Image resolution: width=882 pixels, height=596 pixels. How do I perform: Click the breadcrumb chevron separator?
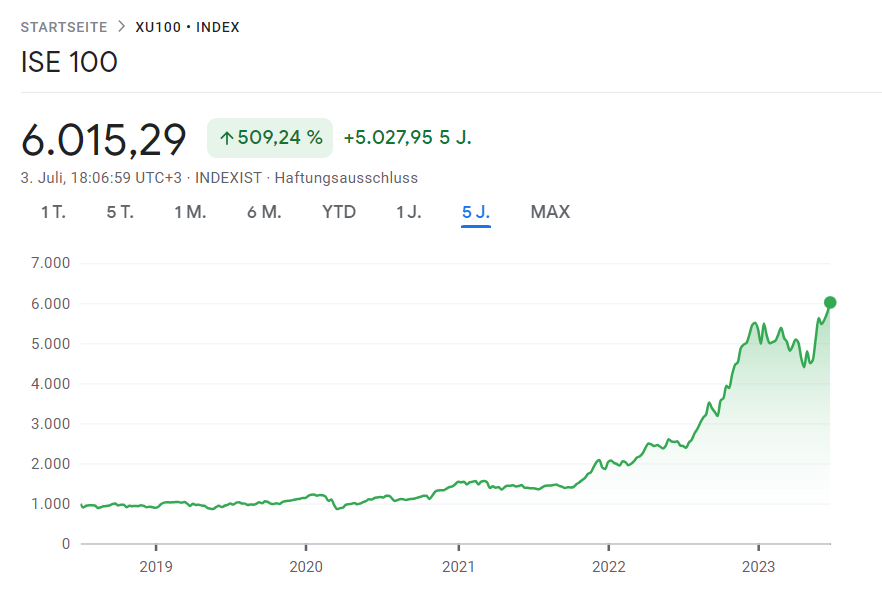[121, 27]
